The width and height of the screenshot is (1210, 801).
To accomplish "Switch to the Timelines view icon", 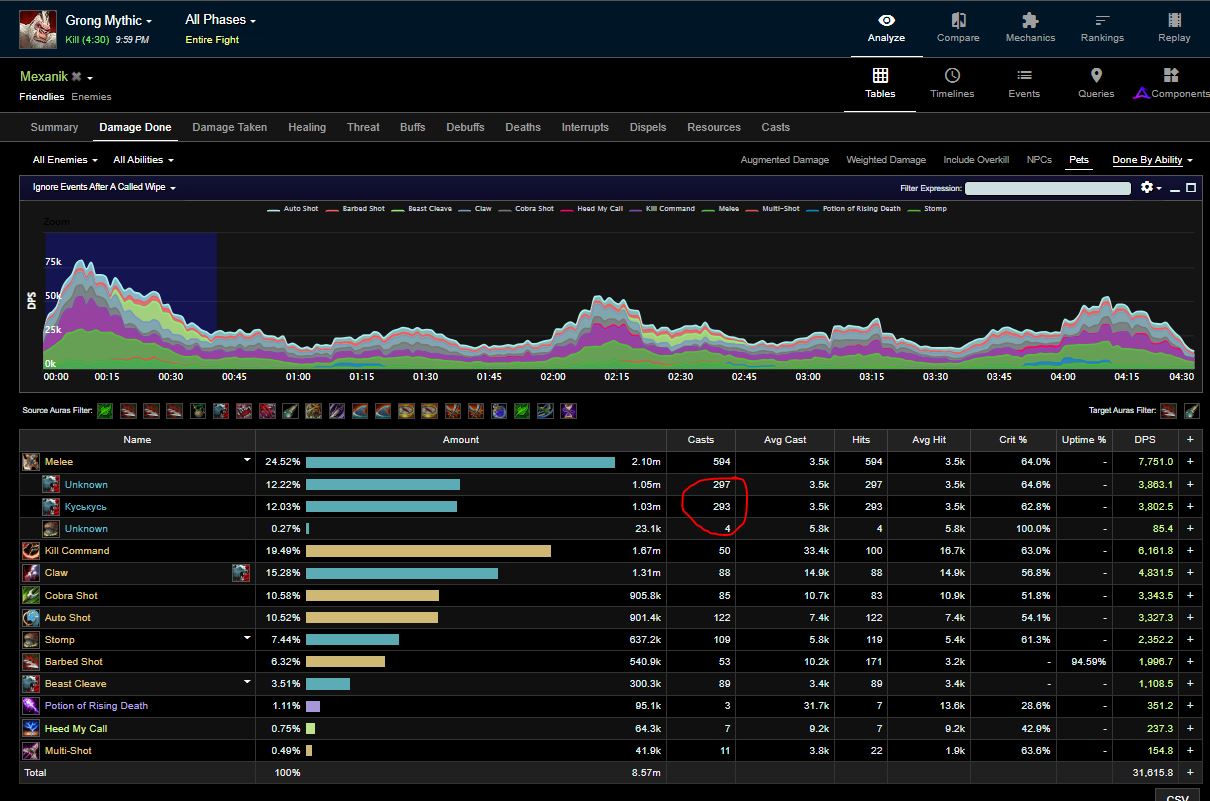I will [x=952, y=76].
